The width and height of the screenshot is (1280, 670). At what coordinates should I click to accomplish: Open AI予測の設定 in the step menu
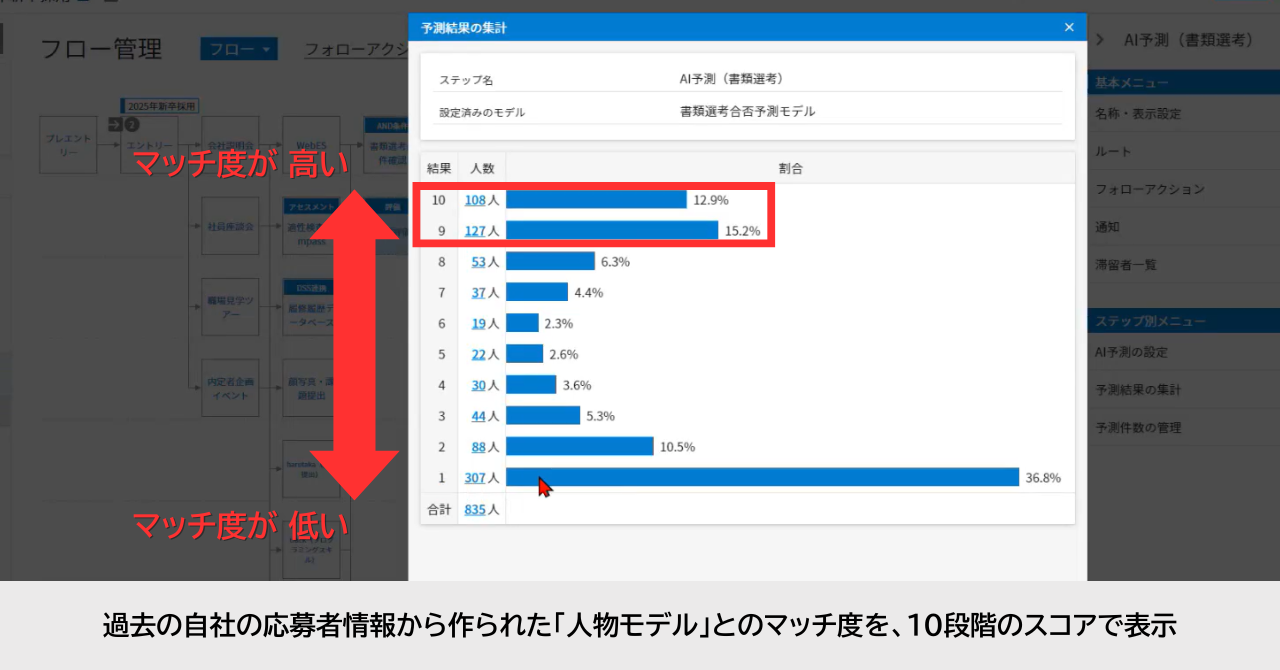pos(1131,352)
